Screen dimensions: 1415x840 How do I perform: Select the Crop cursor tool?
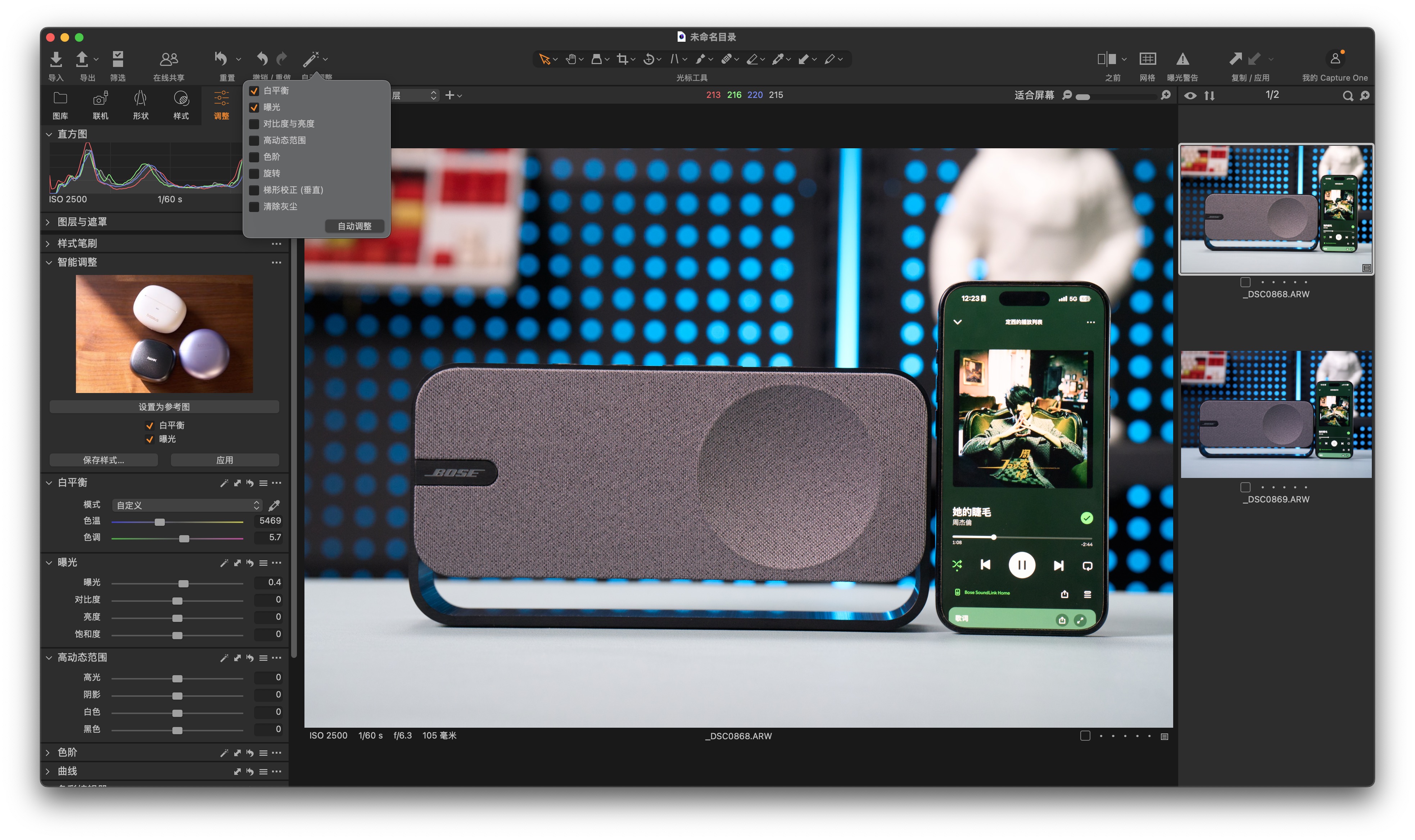coord(623,59)
